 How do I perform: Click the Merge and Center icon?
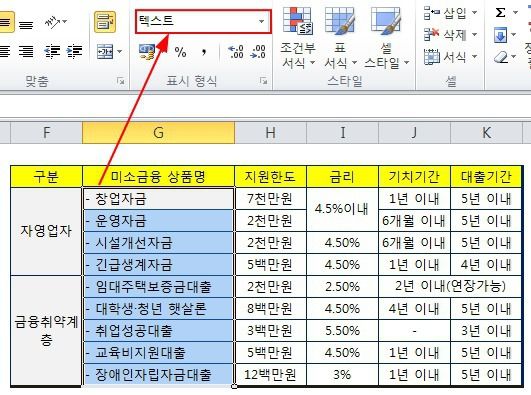pos(105,51)
